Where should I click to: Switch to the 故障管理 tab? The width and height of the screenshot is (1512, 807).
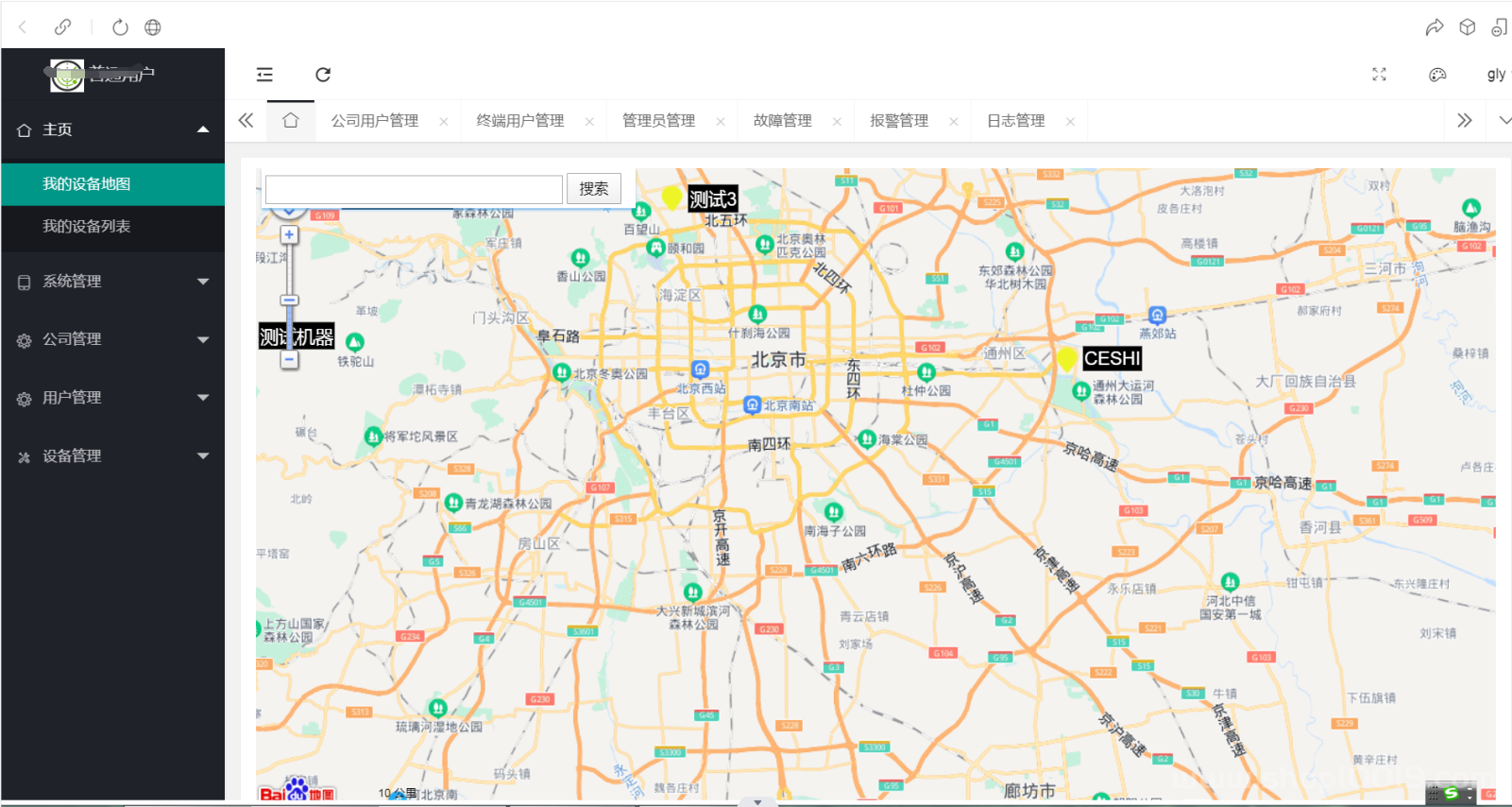(x=782, y=121)
